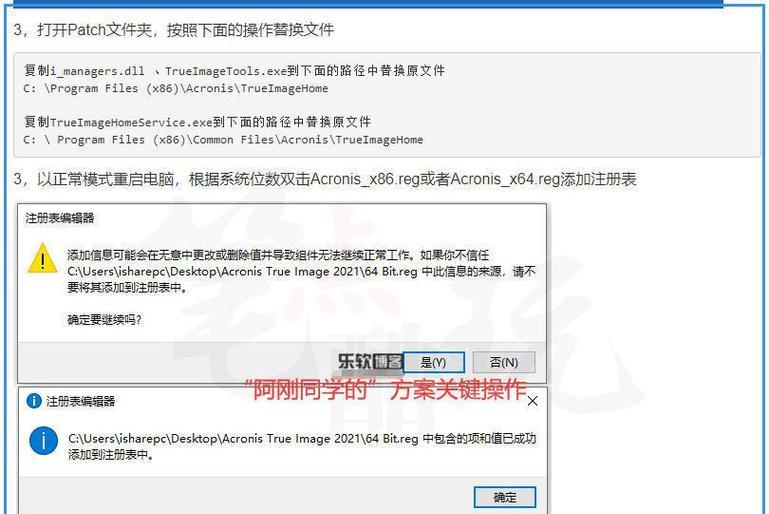Click the 复制i_managers.dll instruction line
Viewport: 769px width, 514px height.
click(x=234, y=71)
